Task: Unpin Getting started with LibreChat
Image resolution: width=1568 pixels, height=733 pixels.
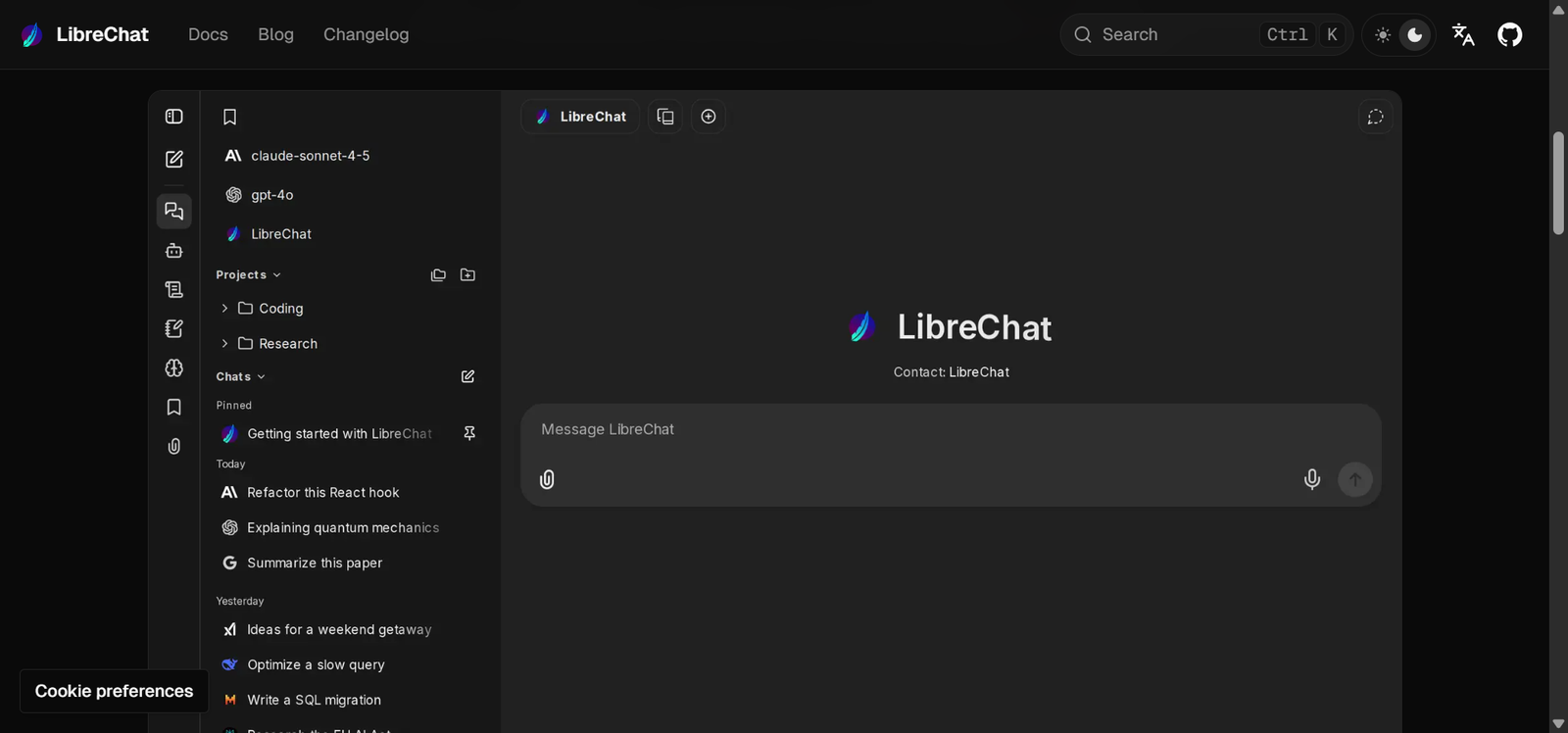Action: 469,433
